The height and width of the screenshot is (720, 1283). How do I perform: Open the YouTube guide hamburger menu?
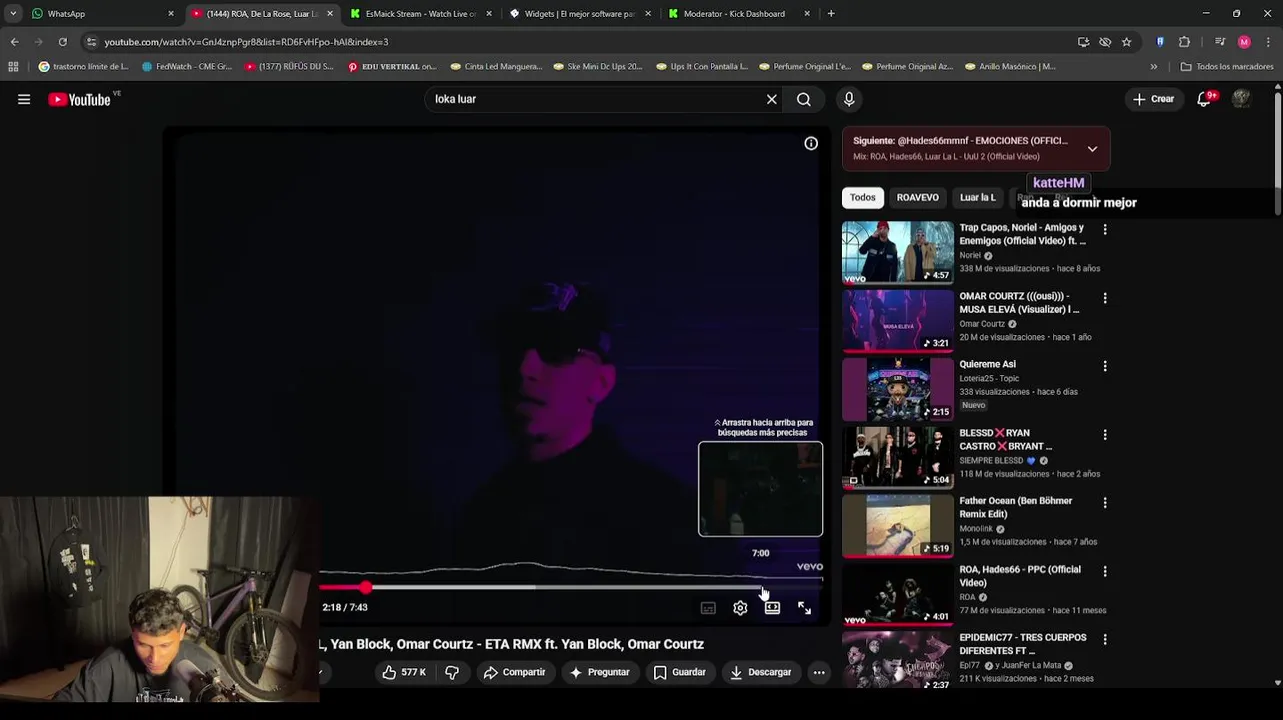pos(24,99)
